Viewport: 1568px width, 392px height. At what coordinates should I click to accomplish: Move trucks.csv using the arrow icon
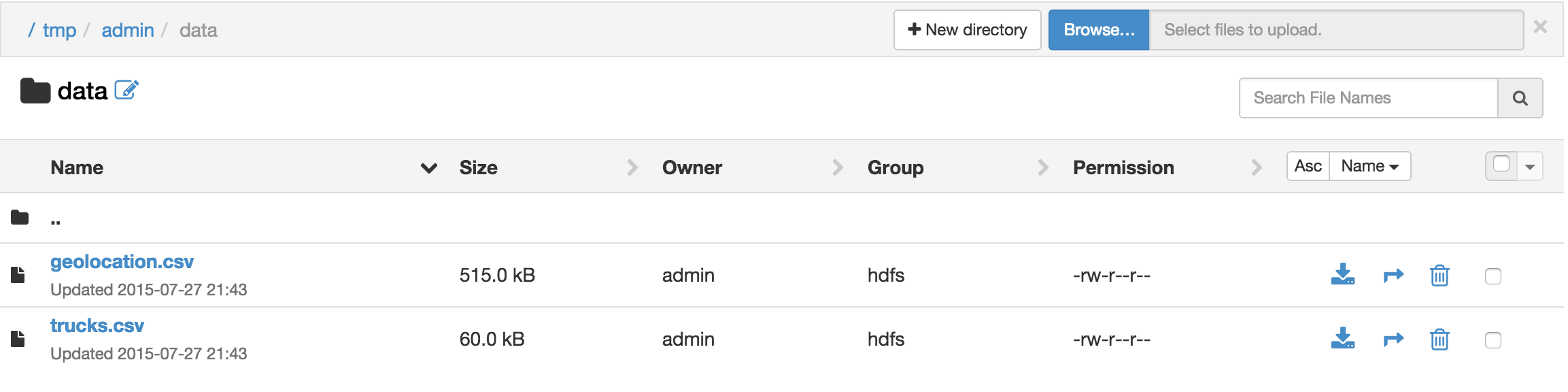(x=1393, y=339)
